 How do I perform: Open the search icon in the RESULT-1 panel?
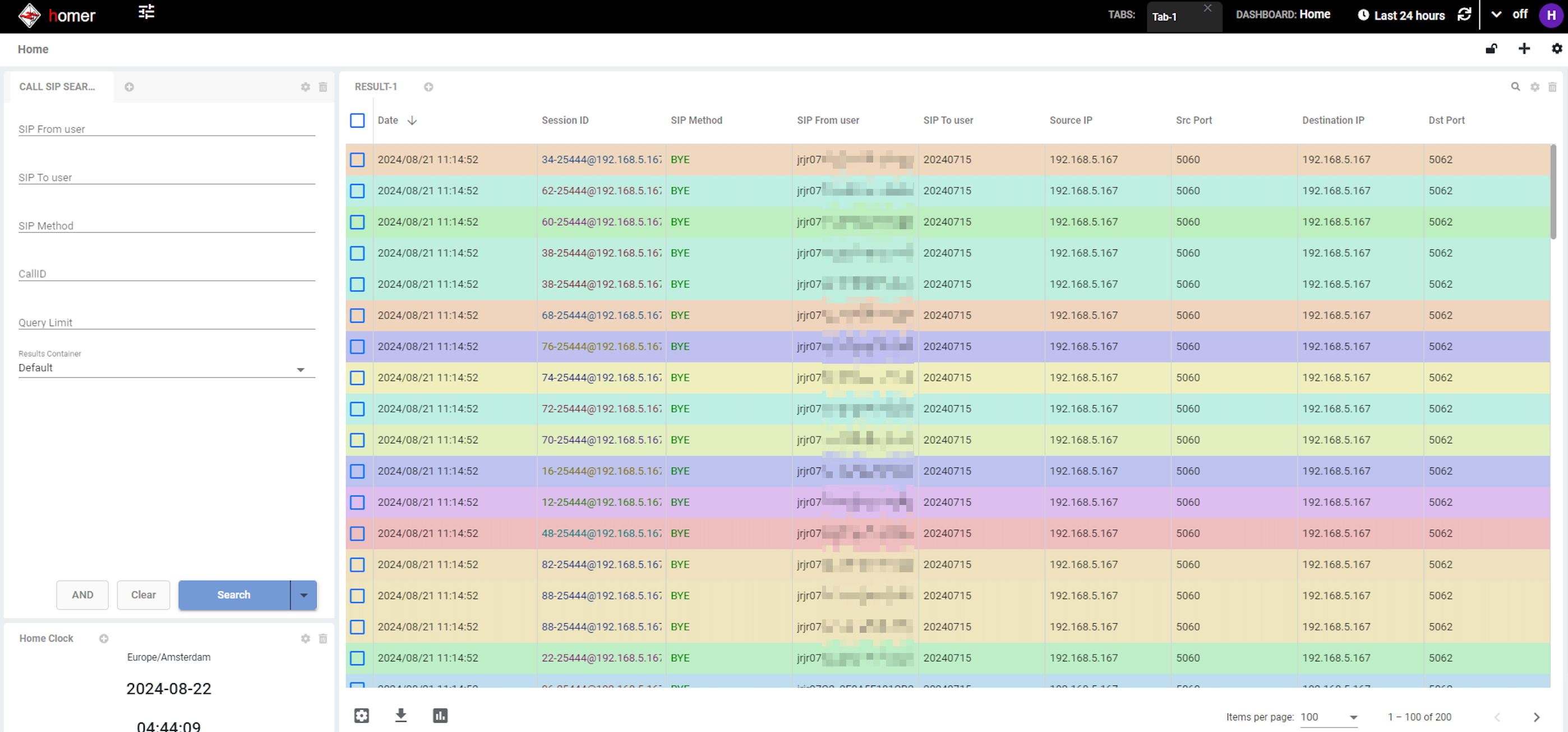point(1515,87)
